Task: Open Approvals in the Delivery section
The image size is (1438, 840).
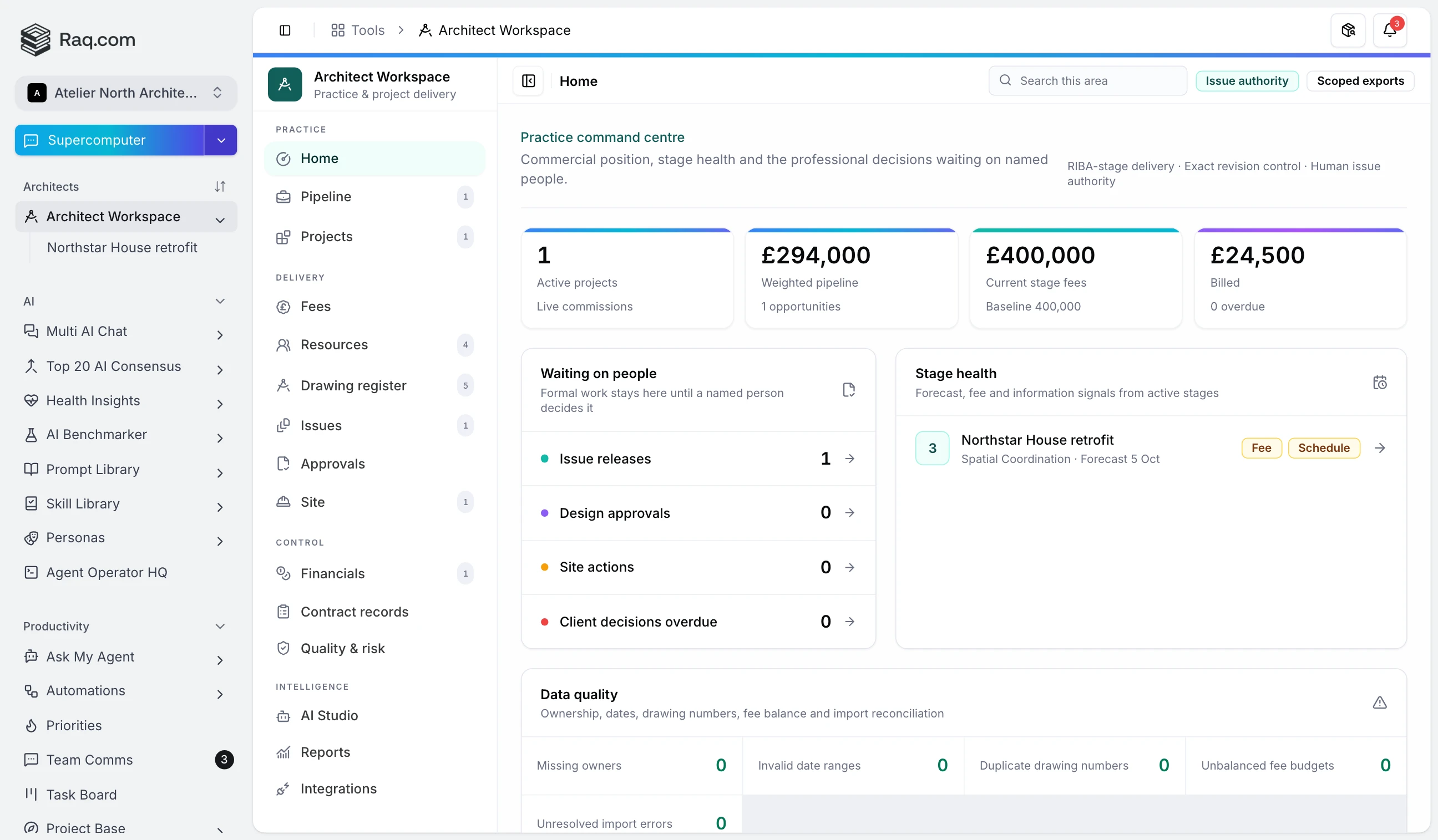Action: pyautogui.click(x=374, y=464)
